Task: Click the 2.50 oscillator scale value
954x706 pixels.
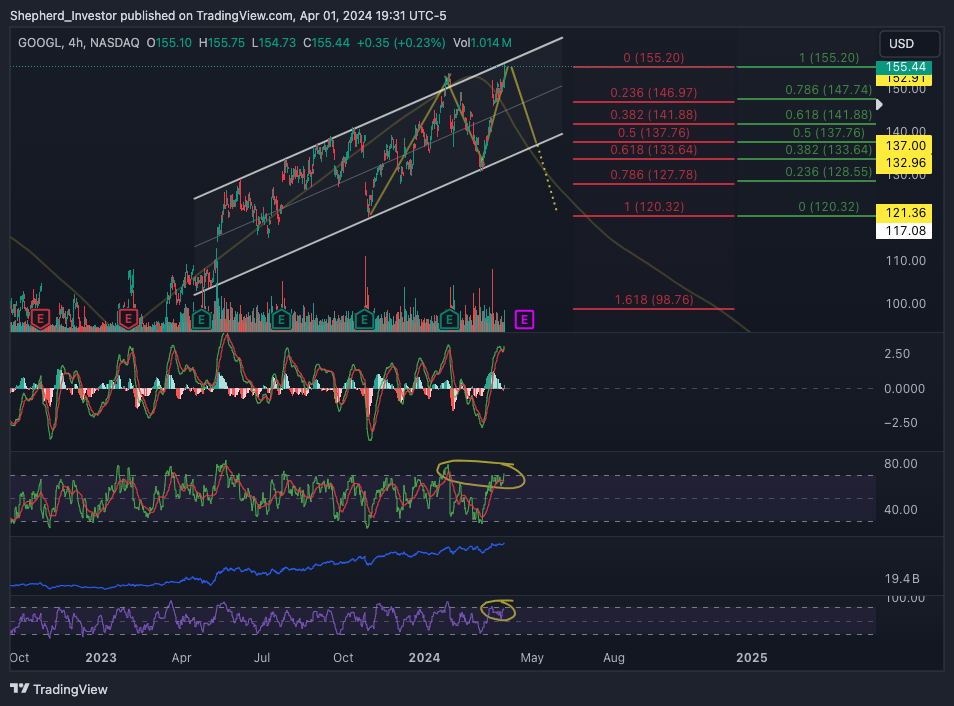Action: click(x=897, y=354)
